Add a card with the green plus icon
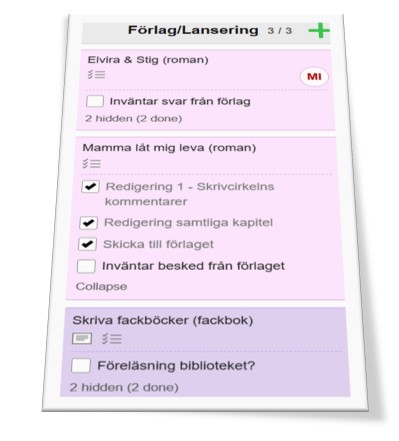The width and height of the screenshot is (399, 441). [x=319, y=31]
